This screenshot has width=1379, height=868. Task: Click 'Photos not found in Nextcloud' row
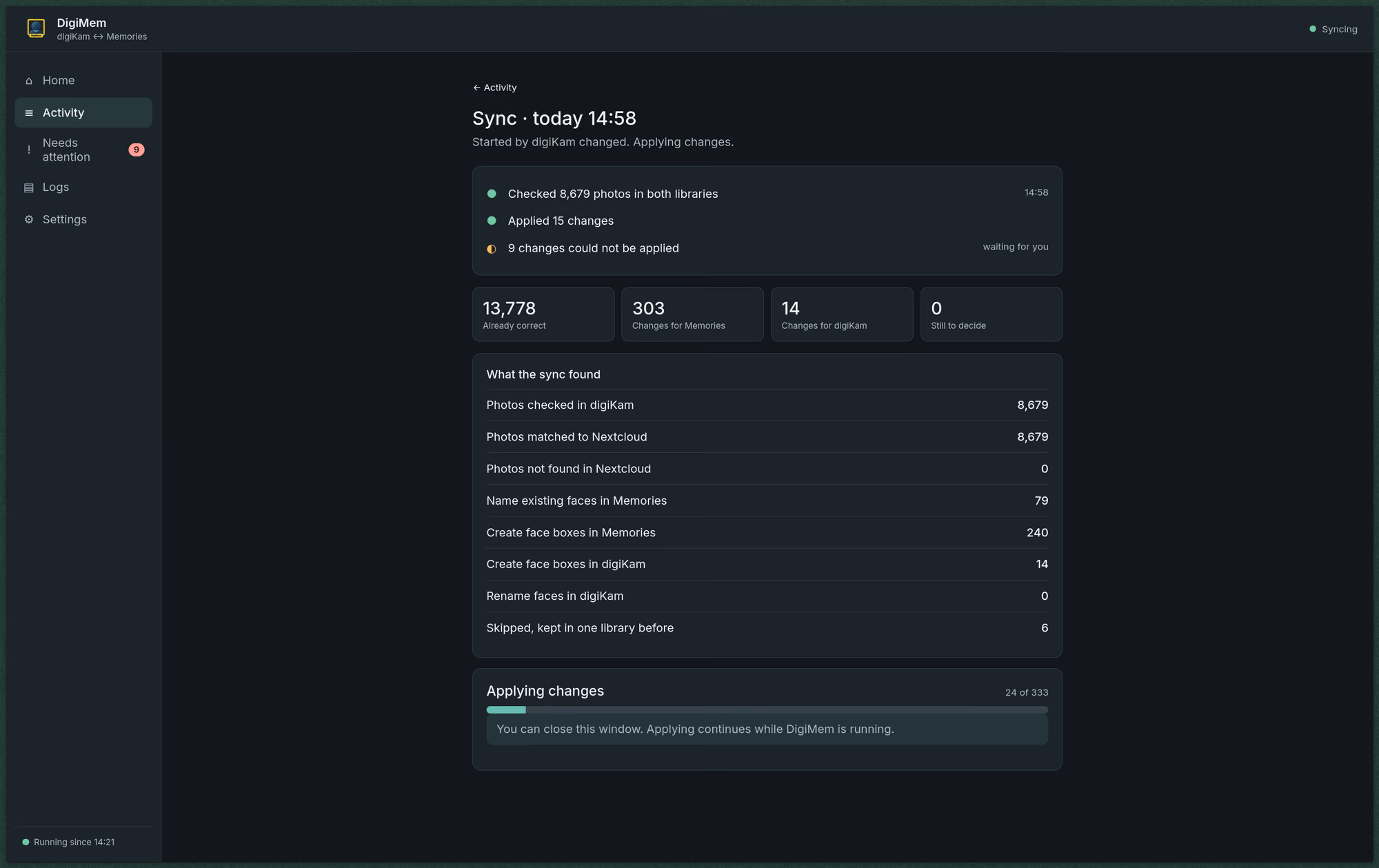point(767,469)
